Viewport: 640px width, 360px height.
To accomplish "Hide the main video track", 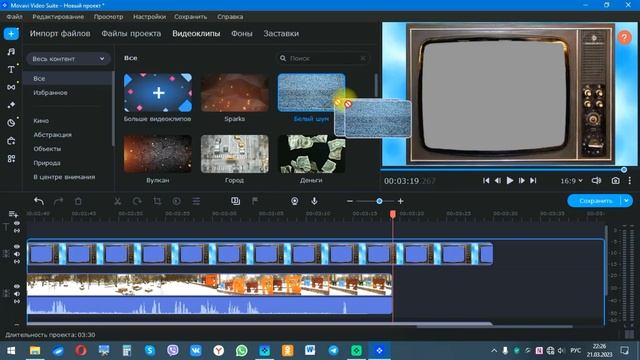I will point(17,287).
